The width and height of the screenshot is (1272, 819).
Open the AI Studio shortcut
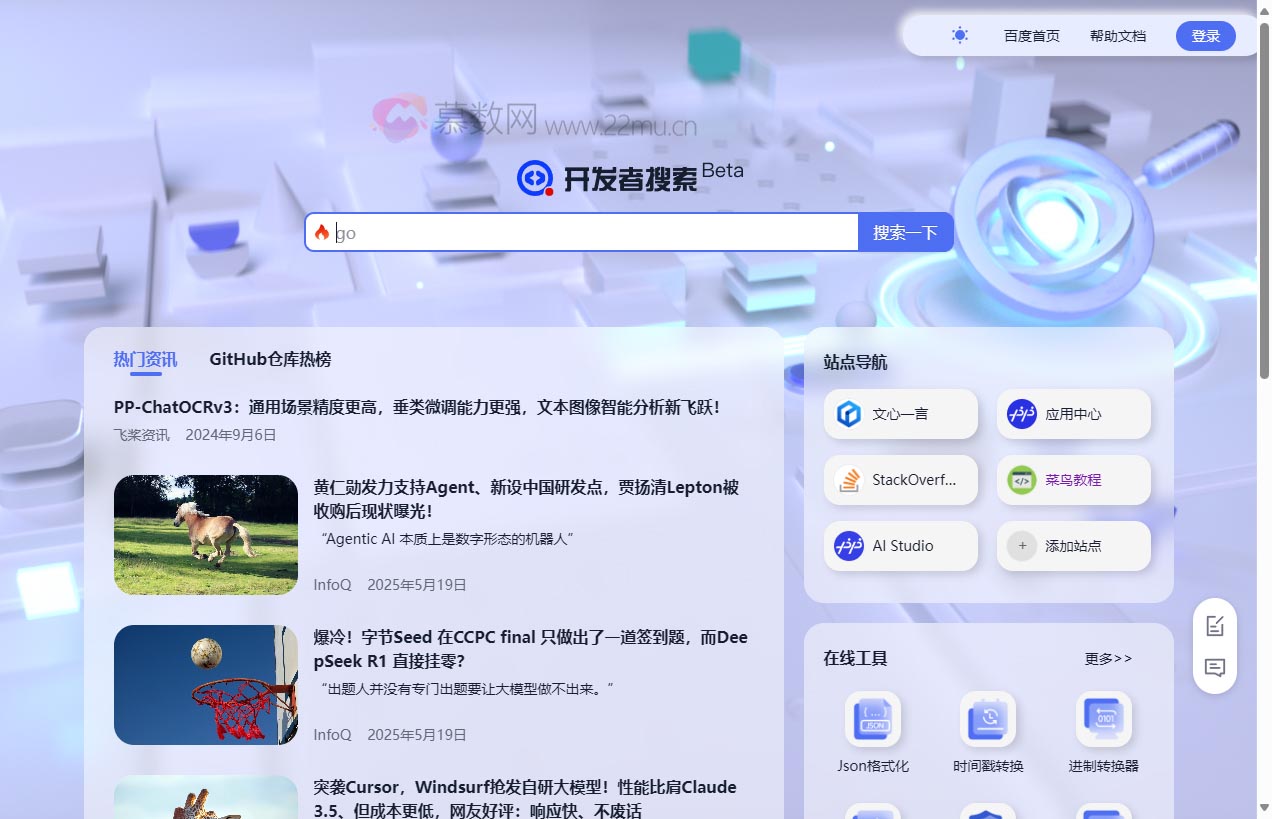pos(899,546)
